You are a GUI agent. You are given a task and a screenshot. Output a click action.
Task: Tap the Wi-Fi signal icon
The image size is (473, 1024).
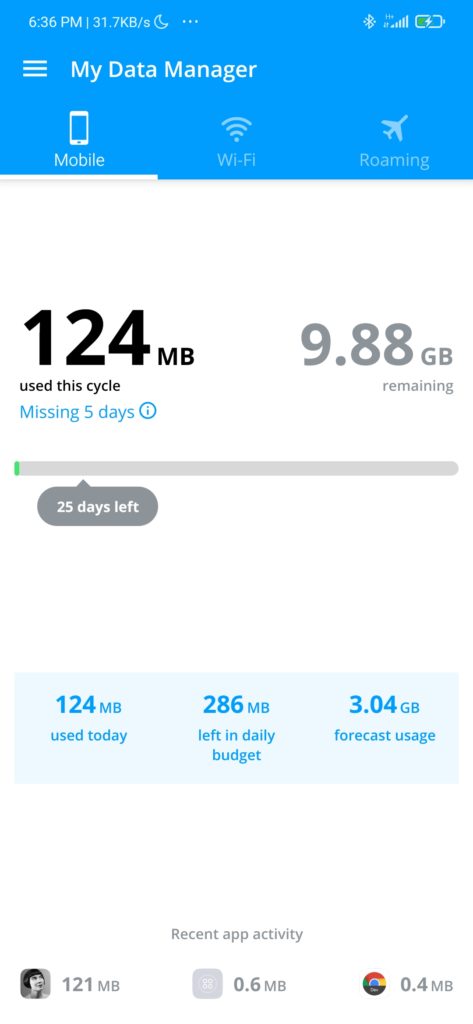tap(236, 129)
